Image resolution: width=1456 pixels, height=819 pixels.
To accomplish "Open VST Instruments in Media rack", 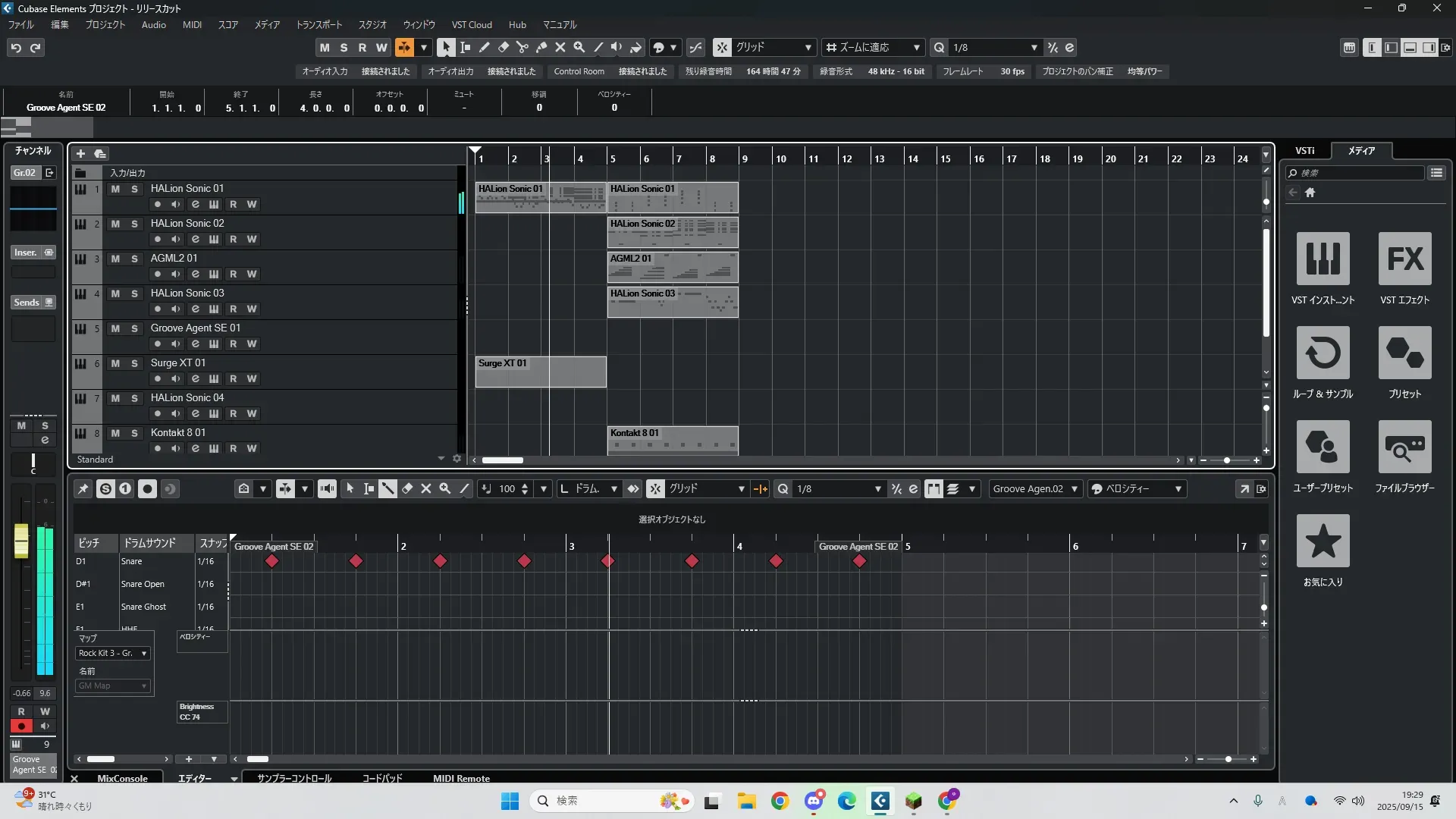I will (1323, 259).
